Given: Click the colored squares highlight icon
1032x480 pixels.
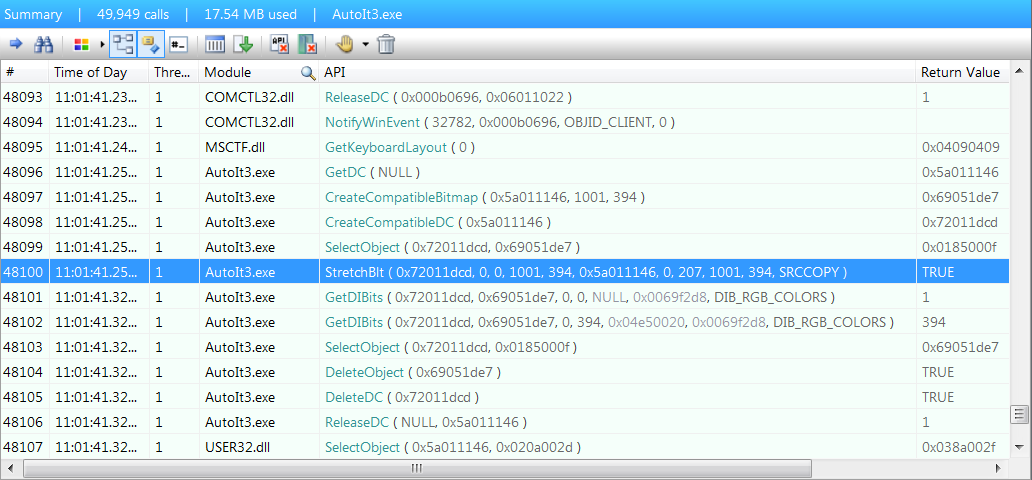Looking at the screenshot, I should point(82,44).
